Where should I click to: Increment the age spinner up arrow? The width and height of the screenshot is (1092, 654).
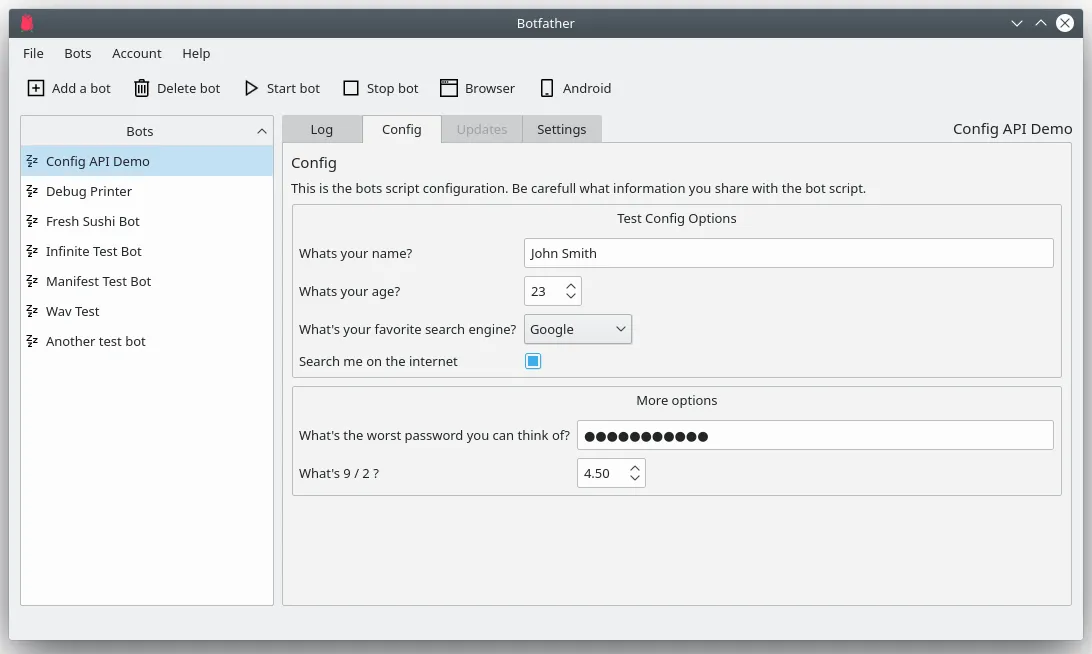point(570,285)
